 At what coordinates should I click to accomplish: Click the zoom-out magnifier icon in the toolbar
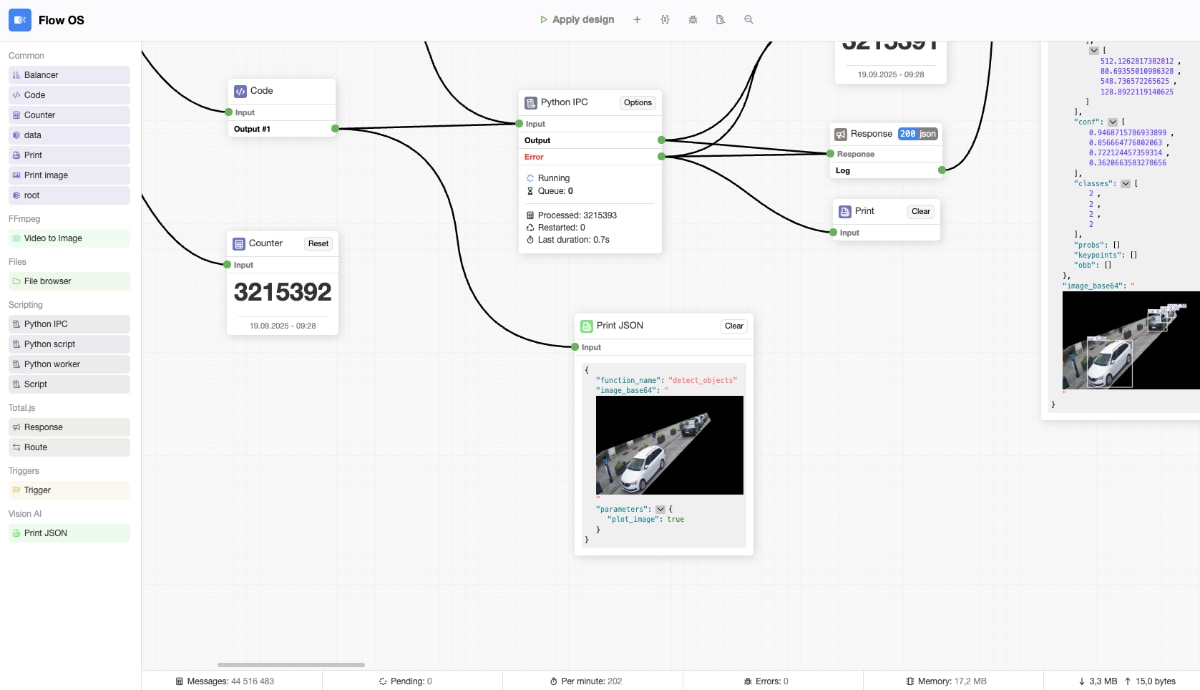(x=749, y=19)
